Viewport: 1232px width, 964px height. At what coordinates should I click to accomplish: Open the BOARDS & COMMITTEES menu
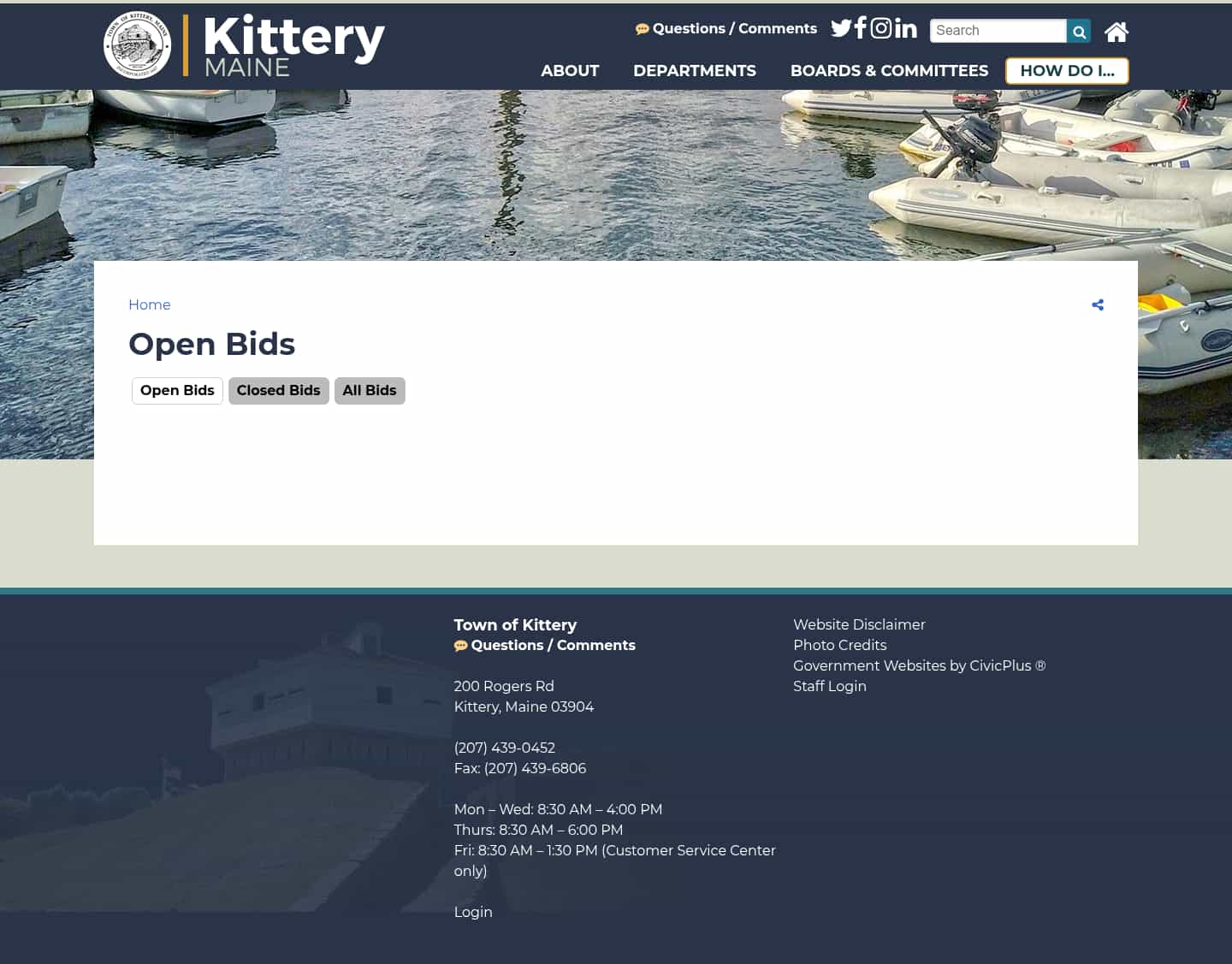[890, 71]
